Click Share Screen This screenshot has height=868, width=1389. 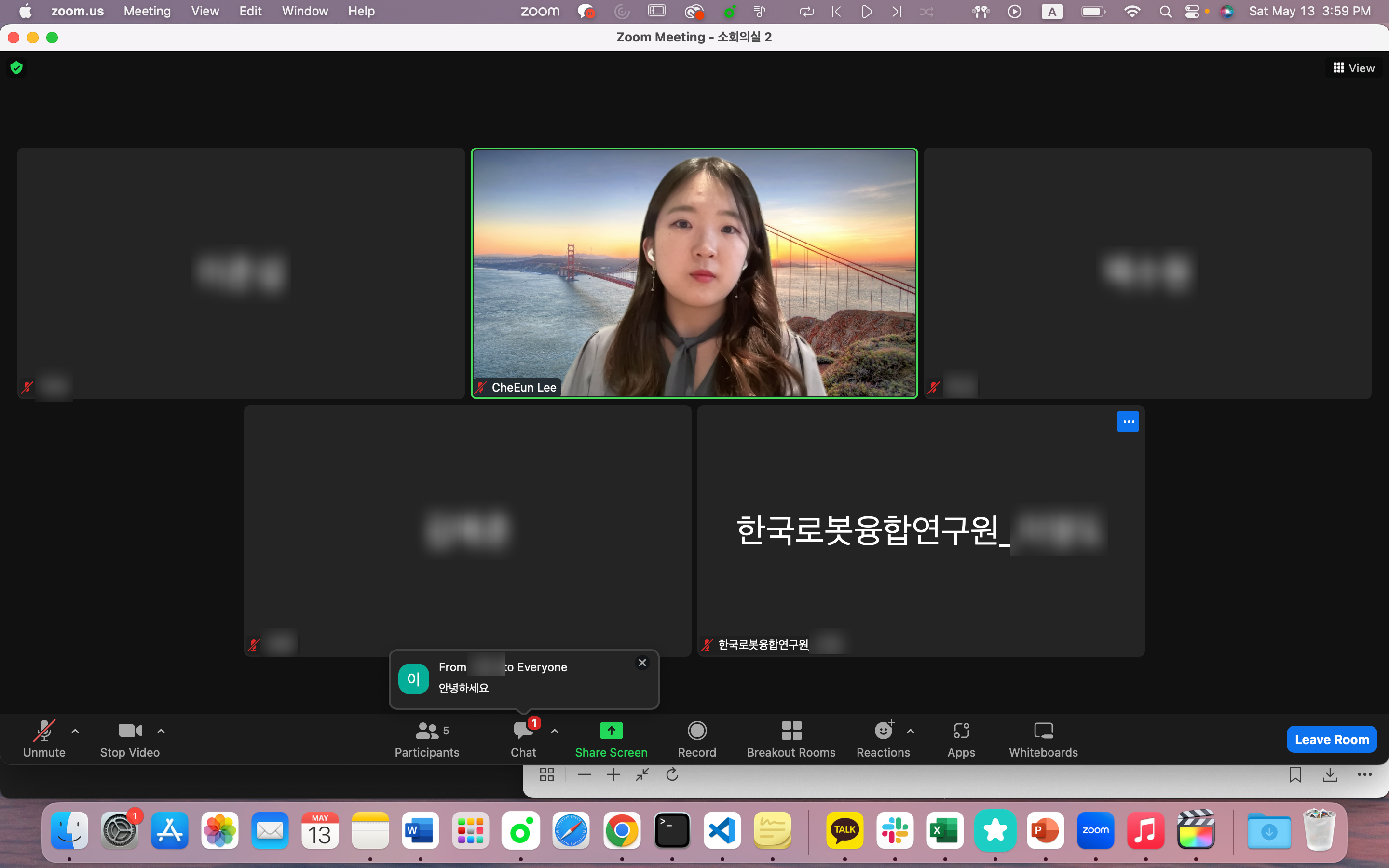(x=611, y=738)
